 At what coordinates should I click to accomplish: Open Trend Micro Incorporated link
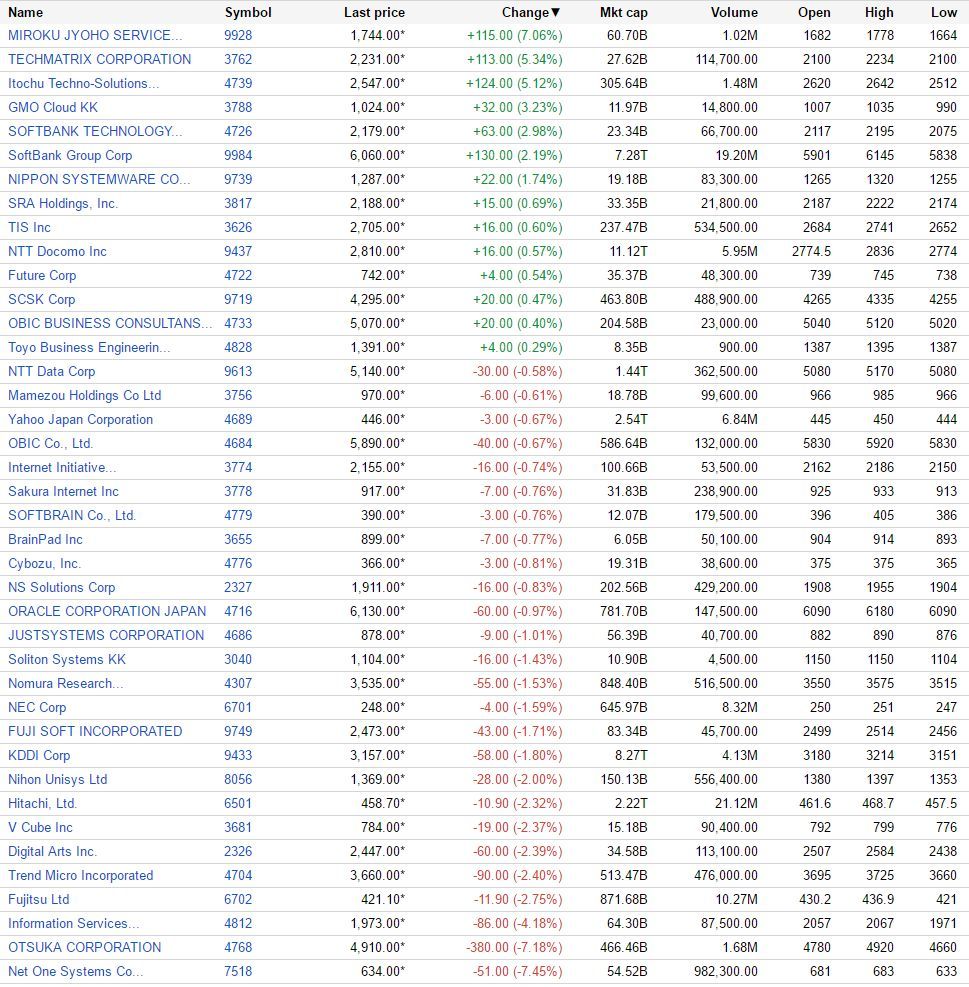(x=81, y=875)
